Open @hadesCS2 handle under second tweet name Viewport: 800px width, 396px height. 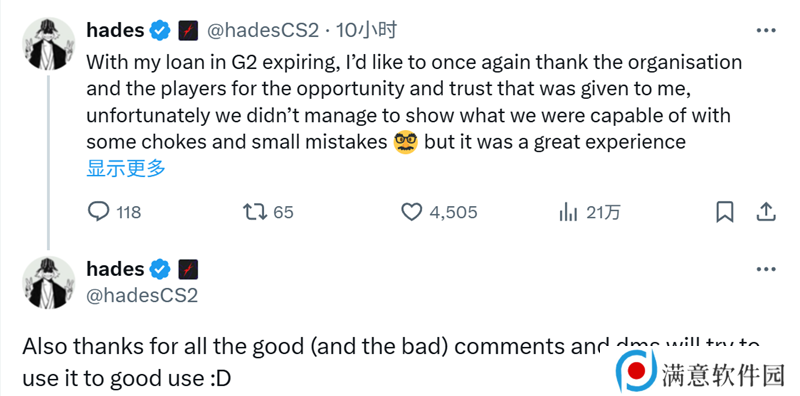click(x=142, y=295)
